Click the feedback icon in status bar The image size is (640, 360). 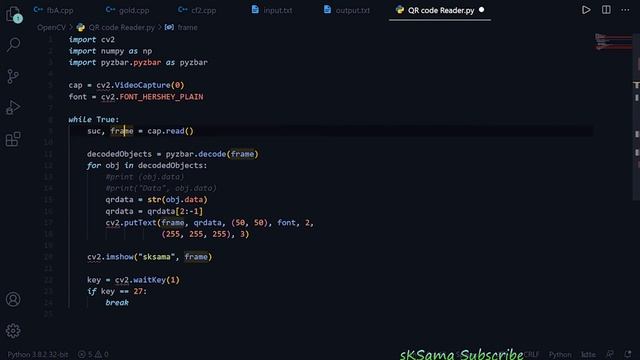coord(609,354)
